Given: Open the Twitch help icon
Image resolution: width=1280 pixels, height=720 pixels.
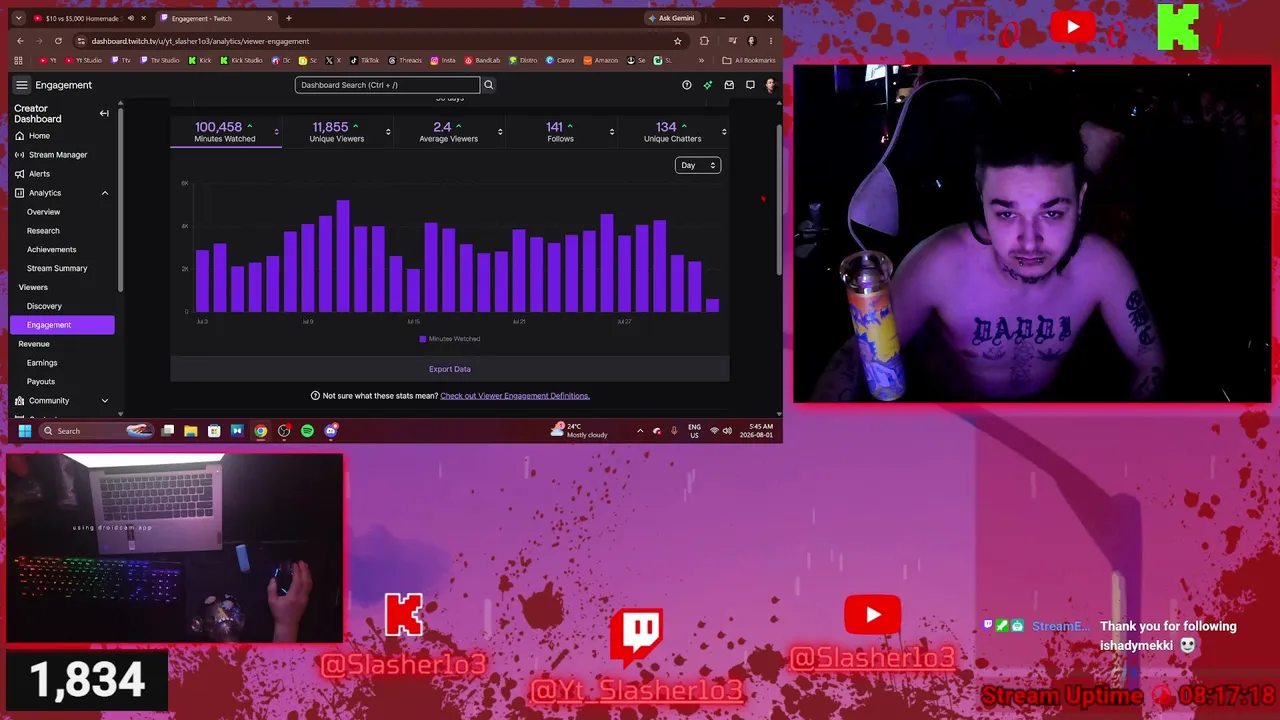Looking at the screenshot, I should point(686,85).
